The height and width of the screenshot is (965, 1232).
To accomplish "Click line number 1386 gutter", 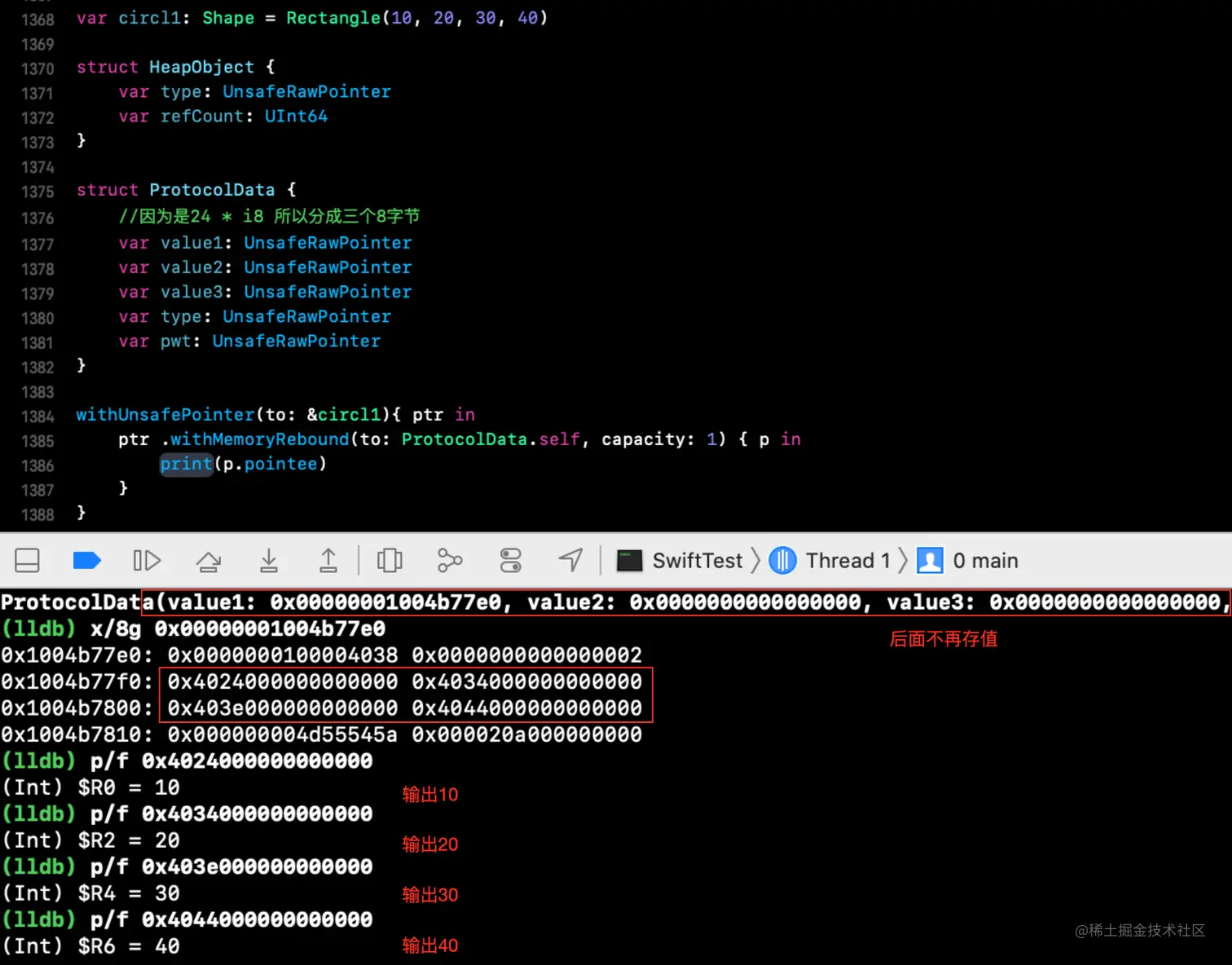I will coord(37,465).
